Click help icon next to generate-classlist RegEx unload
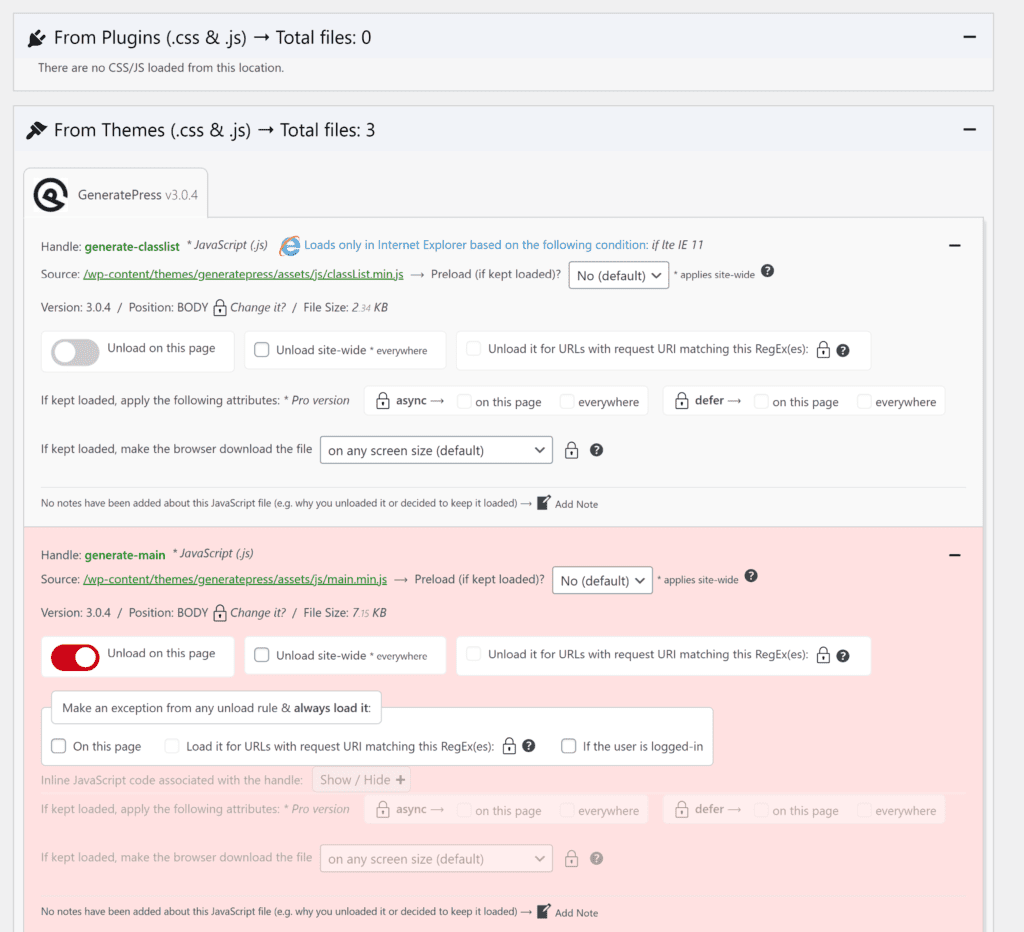This screenshot has width=1024, height=932. tap(843, 351)
